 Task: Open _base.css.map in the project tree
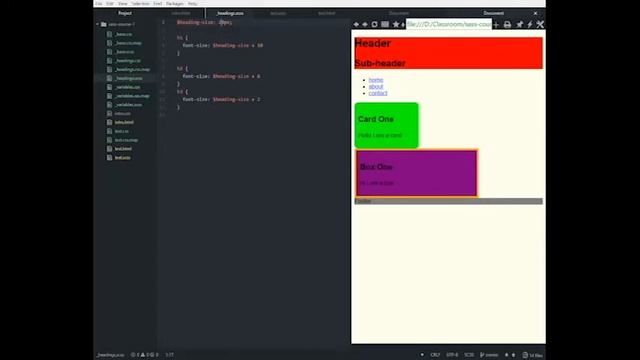pos(128,43)
